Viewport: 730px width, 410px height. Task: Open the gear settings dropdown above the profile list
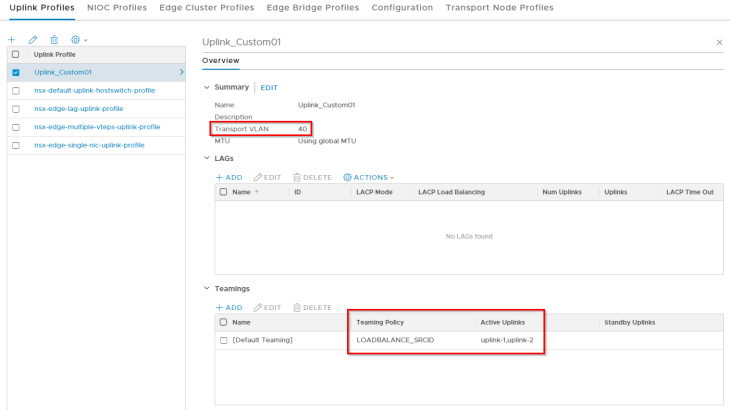pyautogui.click(x=79, y=39)
